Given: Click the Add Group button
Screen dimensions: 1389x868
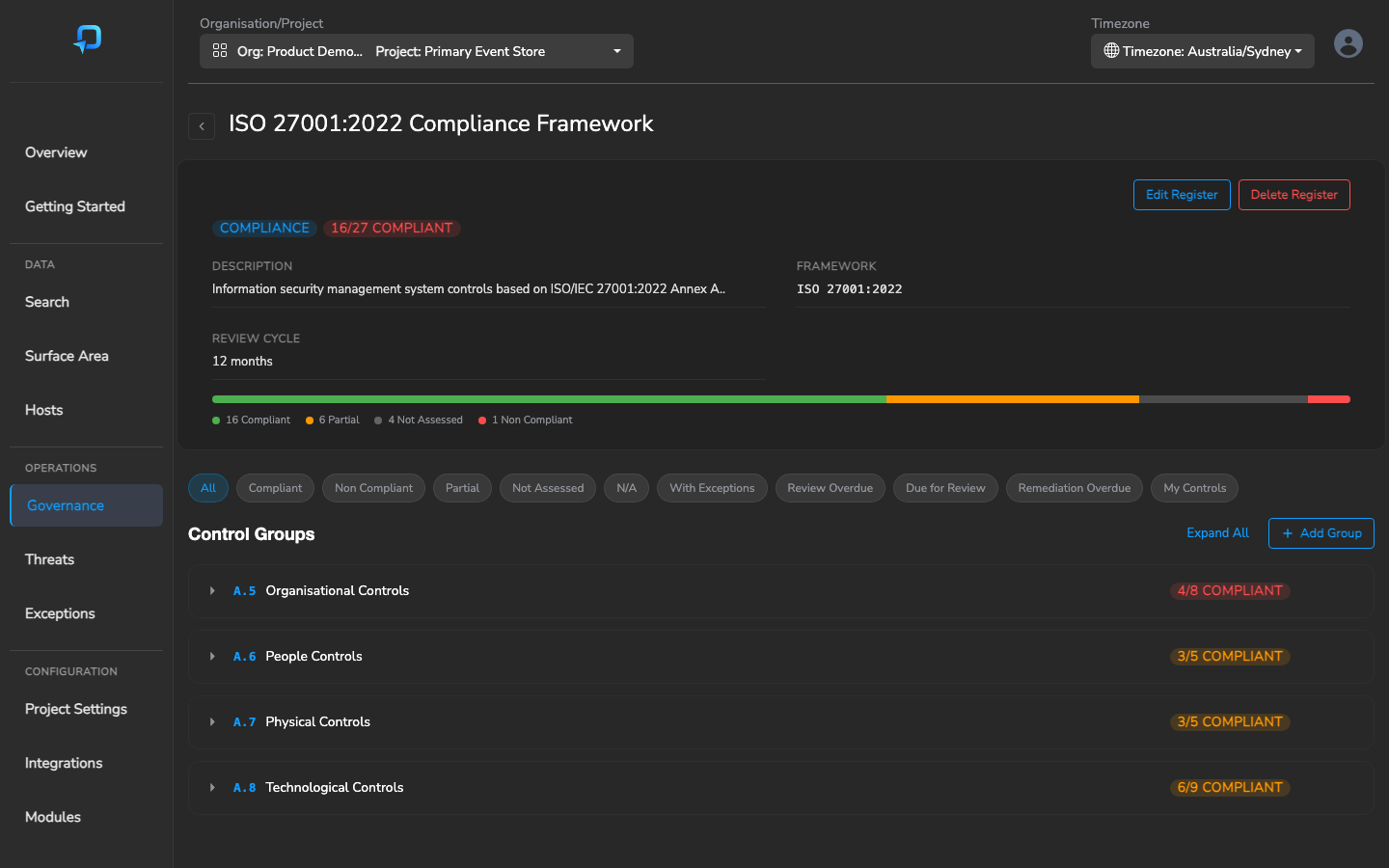Looking at the screenshot, I should click(1321, 533).
